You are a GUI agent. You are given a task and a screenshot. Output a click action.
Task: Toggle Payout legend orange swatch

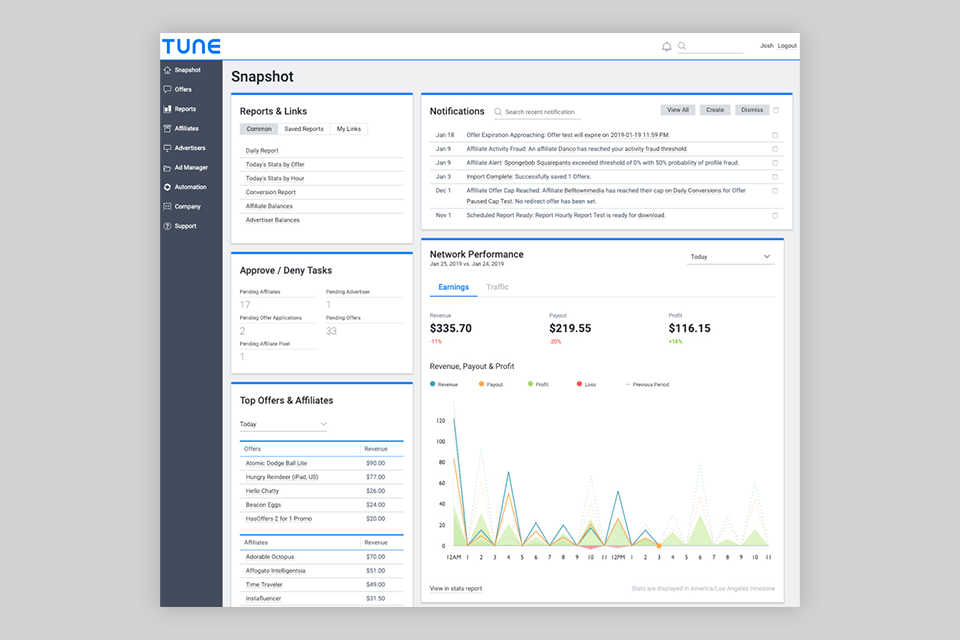pyautogui.click(x=481, y=384)
